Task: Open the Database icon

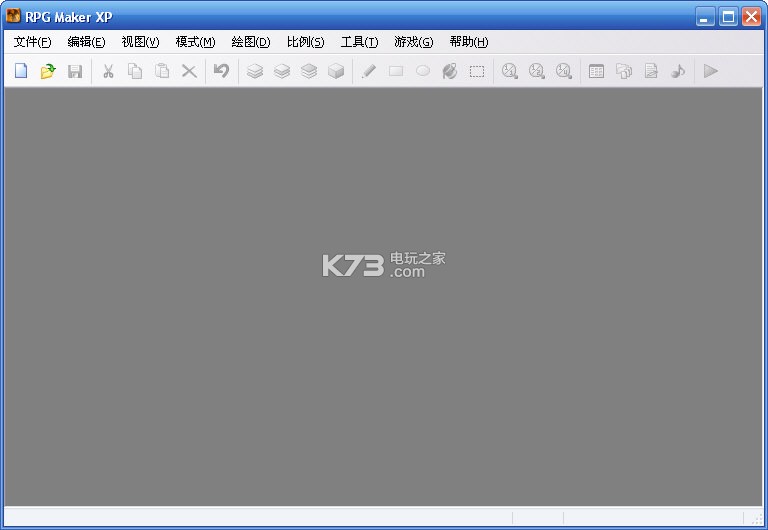Action: tap(596, 71)
